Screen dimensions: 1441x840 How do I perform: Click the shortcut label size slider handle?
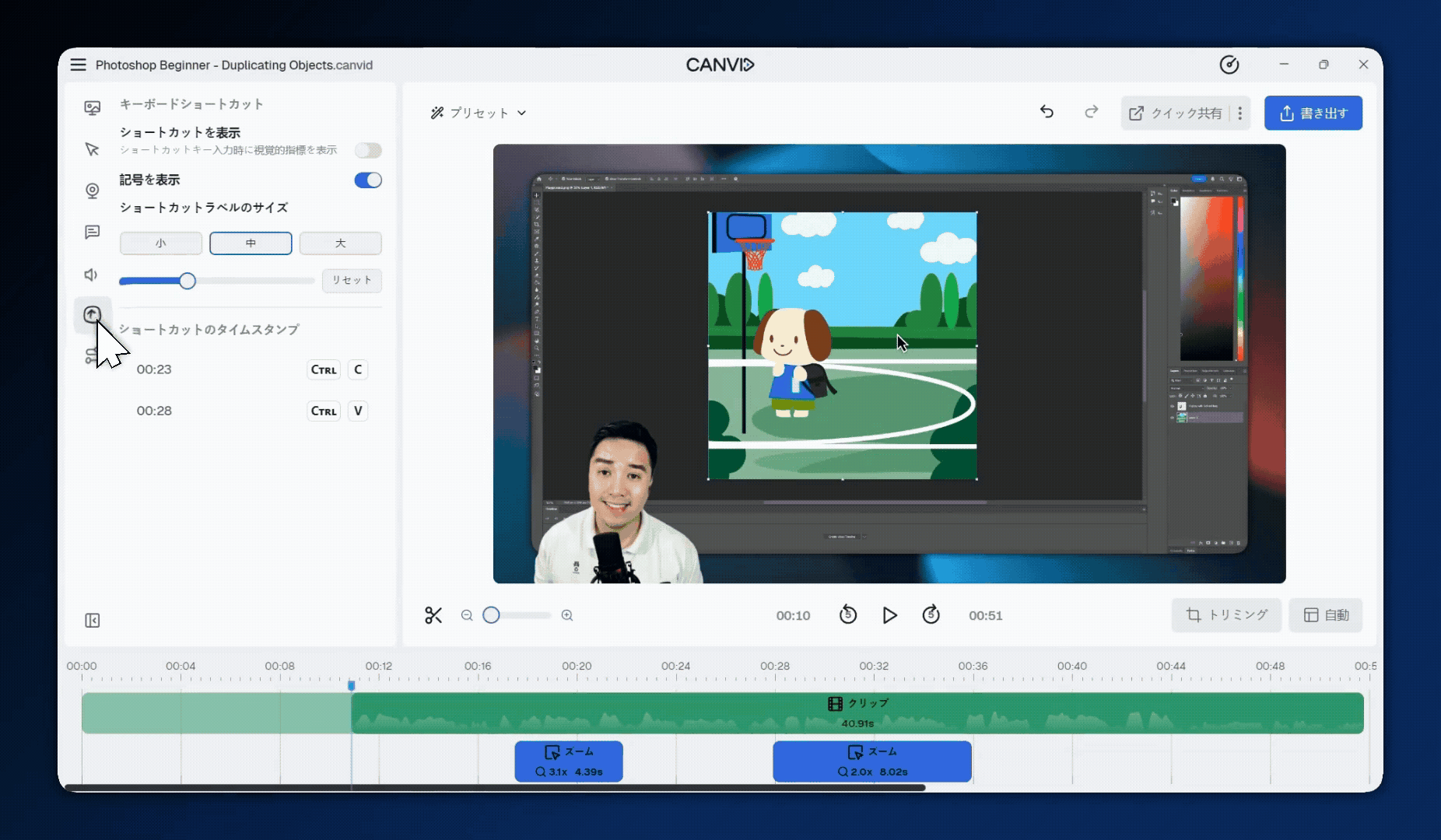pos(188,282)
